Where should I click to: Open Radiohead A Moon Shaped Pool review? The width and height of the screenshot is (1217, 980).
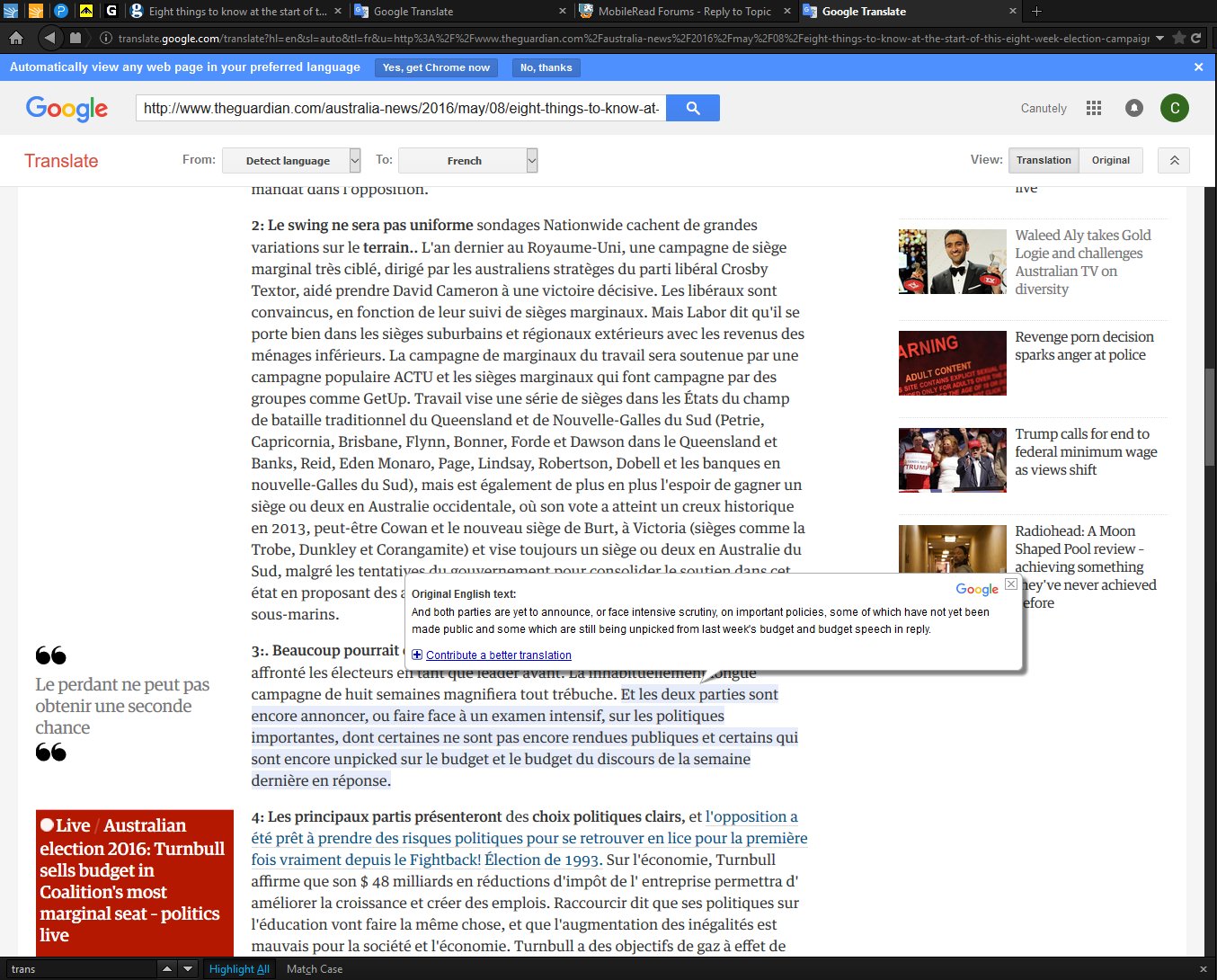tap(1086, 566)
